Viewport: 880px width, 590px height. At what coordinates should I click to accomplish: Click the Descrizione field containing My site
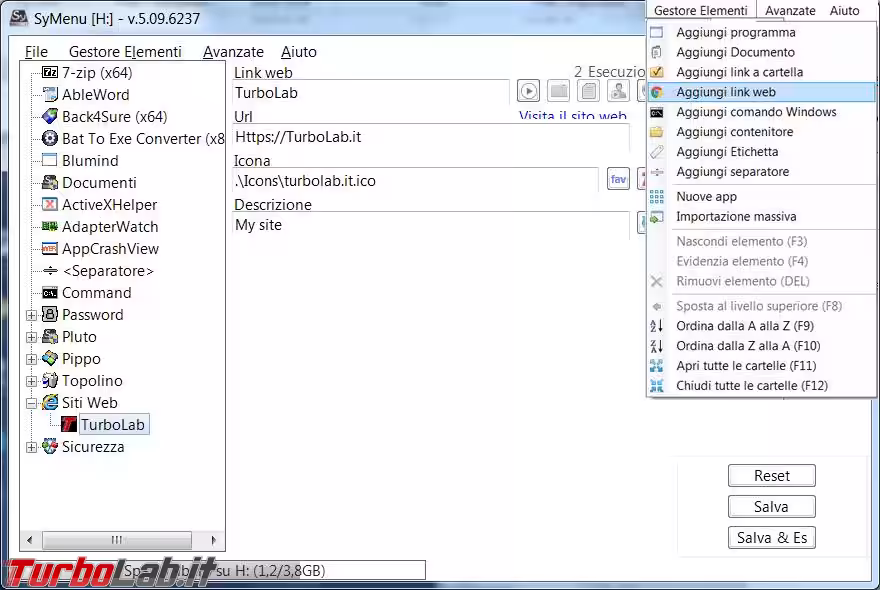point(430,225)
